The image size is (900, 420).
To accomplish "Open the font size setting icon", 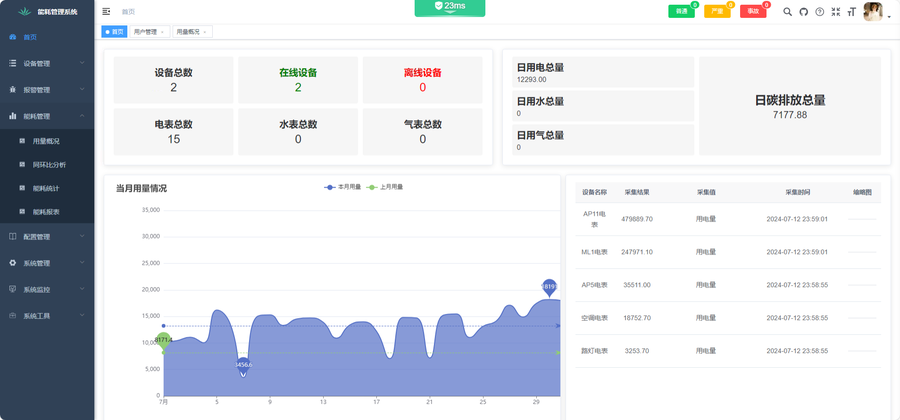I will pos(852,12).
